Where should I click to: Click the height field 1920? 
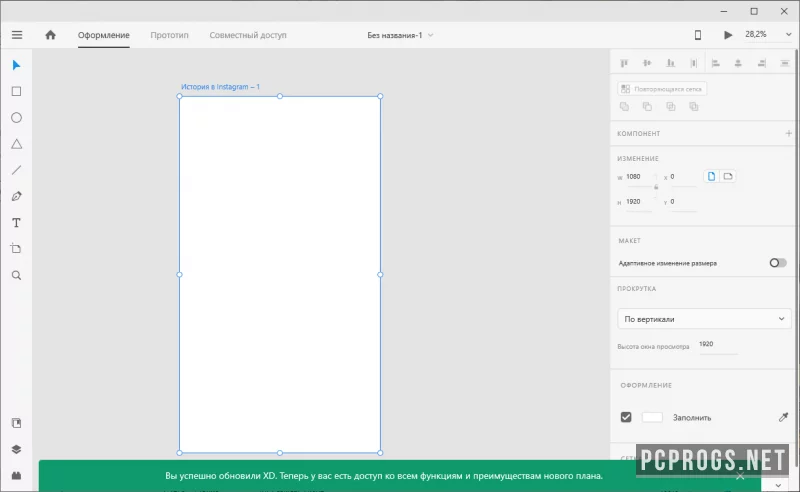(x=639, y=202)
